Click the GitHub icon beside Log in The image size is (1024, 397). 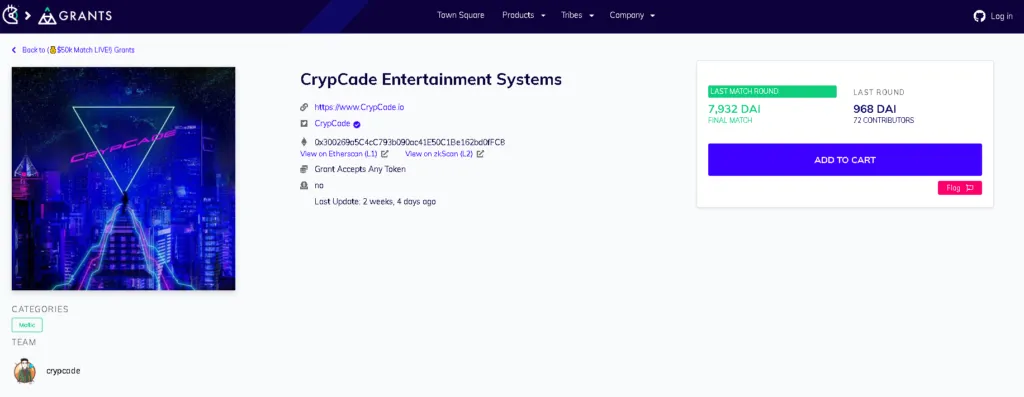pyautogui.click(x=979, y=16)
